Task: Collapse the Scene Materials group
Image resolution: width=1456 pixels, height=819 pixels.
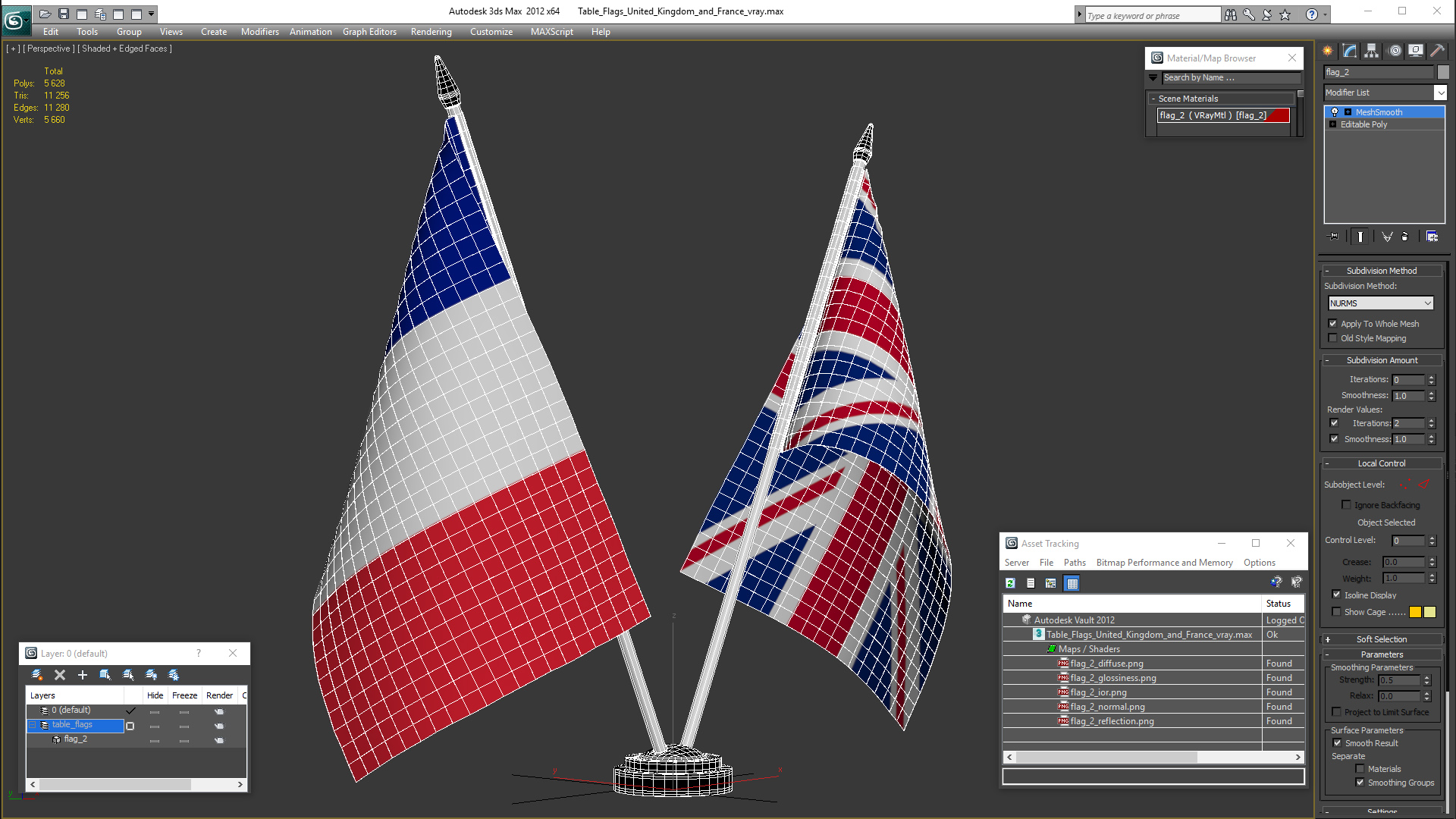Action: pyautogui.click(x=1153, y=99)
